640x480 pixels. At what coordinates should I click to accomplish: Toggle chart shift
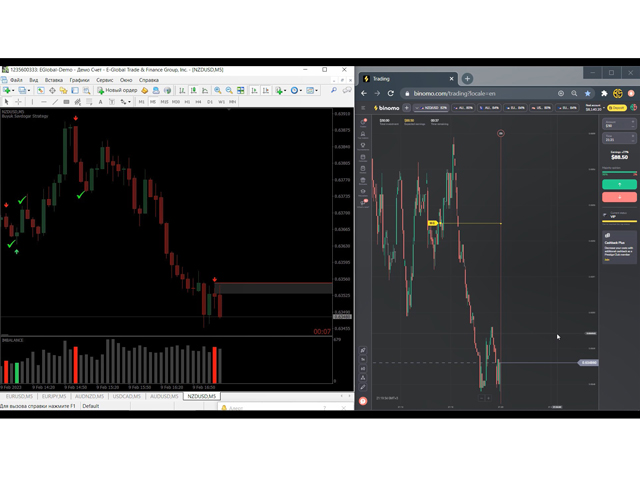266,90
